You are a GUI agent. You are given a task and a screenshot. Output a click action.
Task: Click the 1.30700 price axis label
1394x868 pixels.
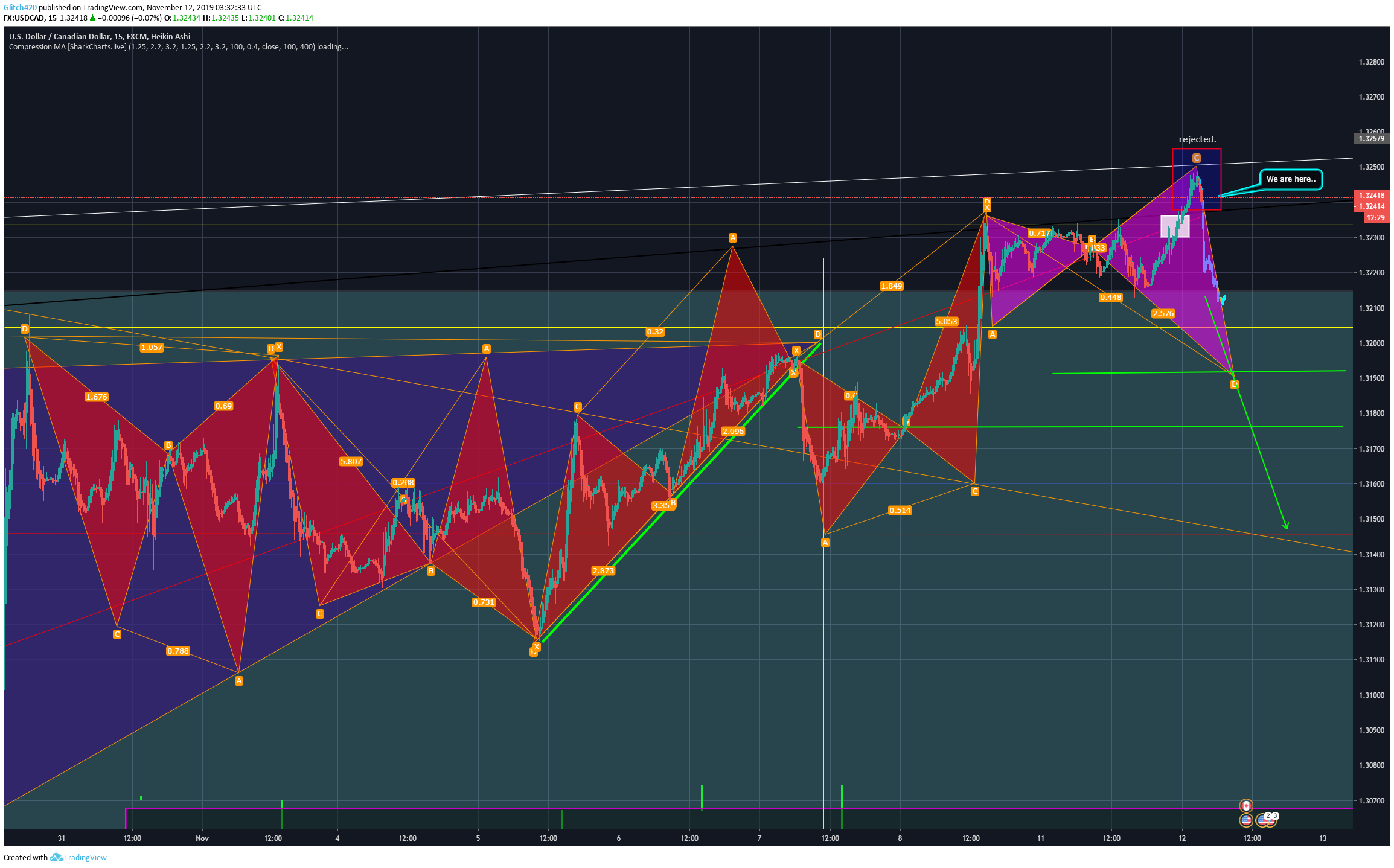(1371, 801)
